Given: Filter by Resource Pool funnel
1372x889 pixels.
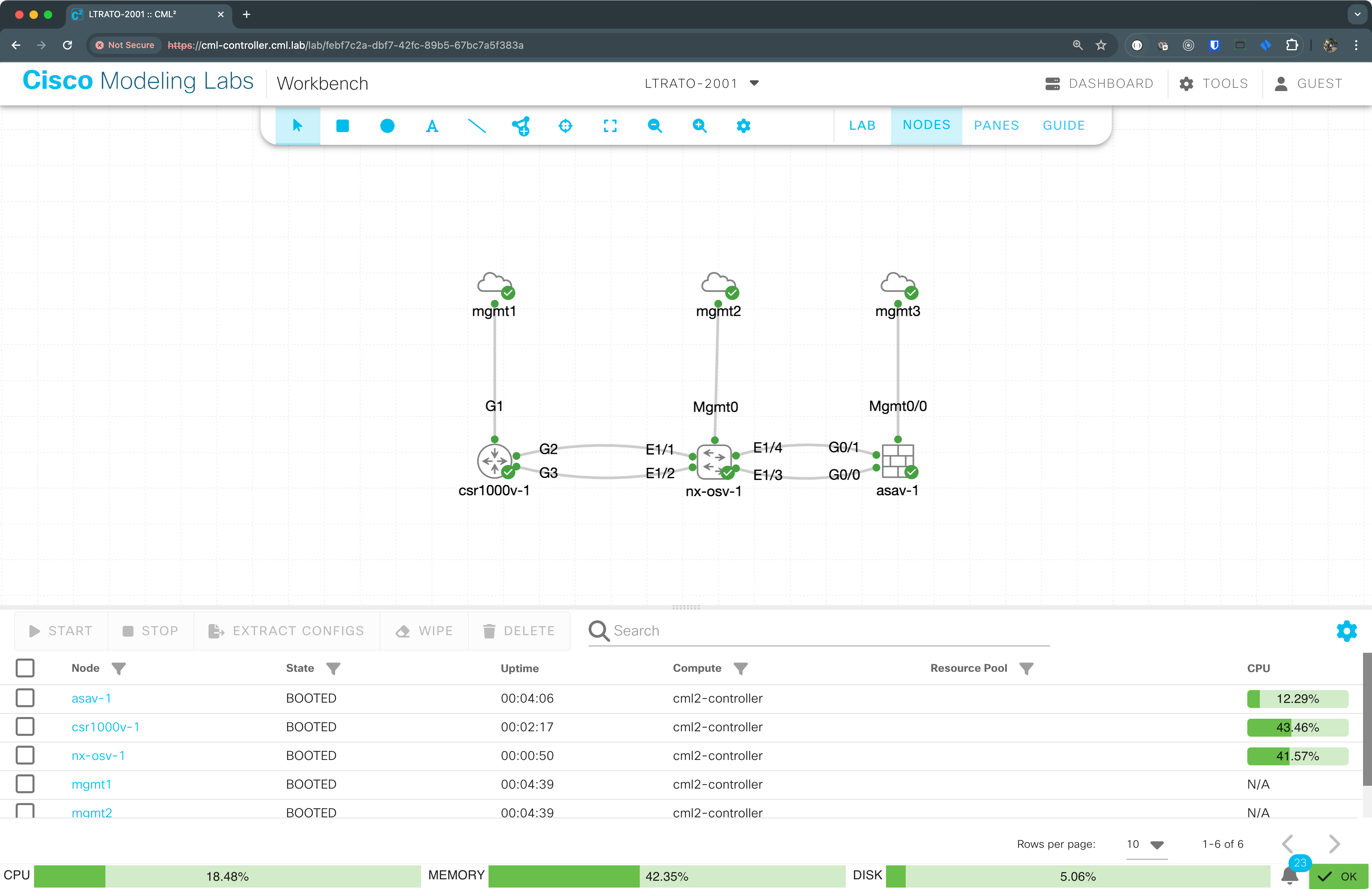Looking at the screenshot, I should pyautogui.click(x=1026, y=668).
